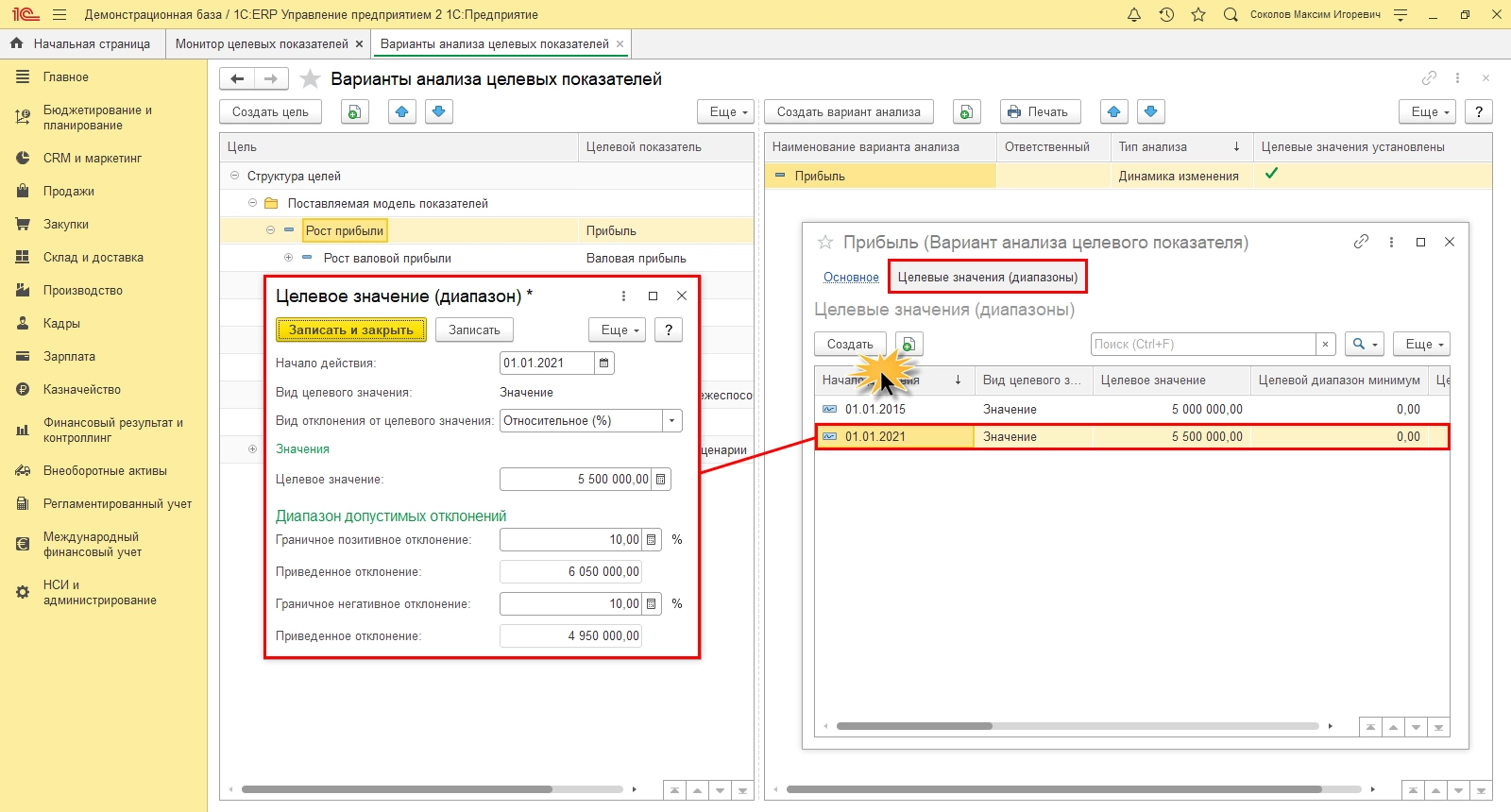Expand the Рост валовой прибыли node

click(288, 258)
